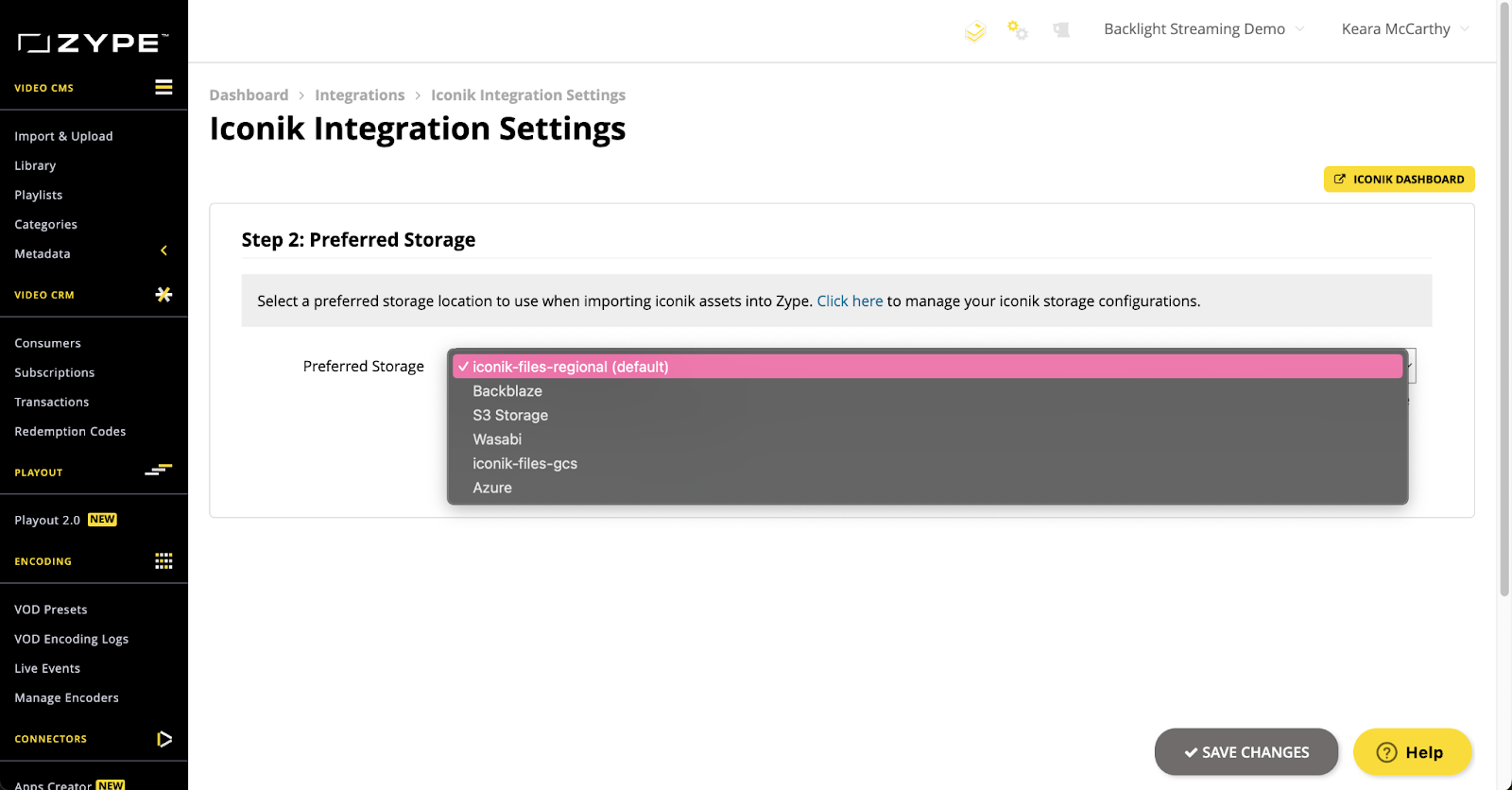The width and height of the screenshot is (1512, 790).
Task: Choose Backblaze from storage list
Action: point(927,391)
